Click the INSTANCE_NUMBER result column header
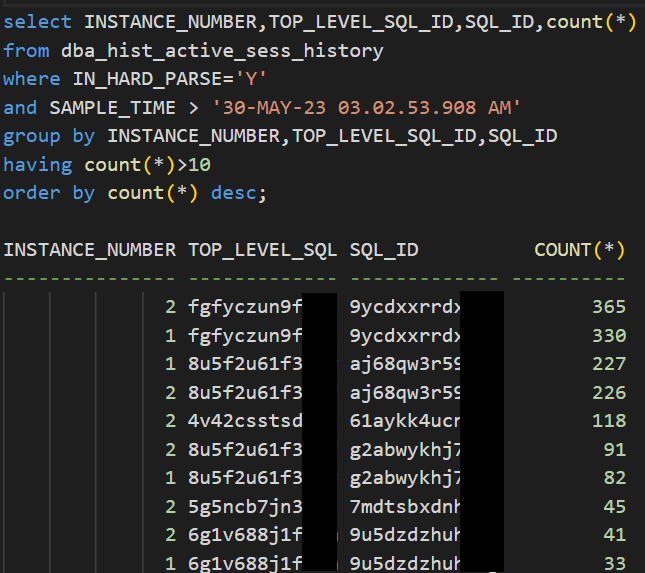 [x=90, y=250]
